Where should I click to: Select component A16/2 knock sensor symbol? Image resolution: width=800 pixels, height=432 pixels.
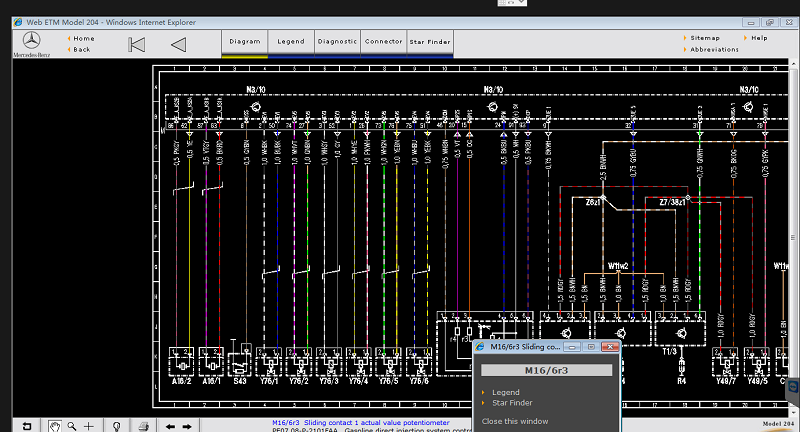(182, 362)
